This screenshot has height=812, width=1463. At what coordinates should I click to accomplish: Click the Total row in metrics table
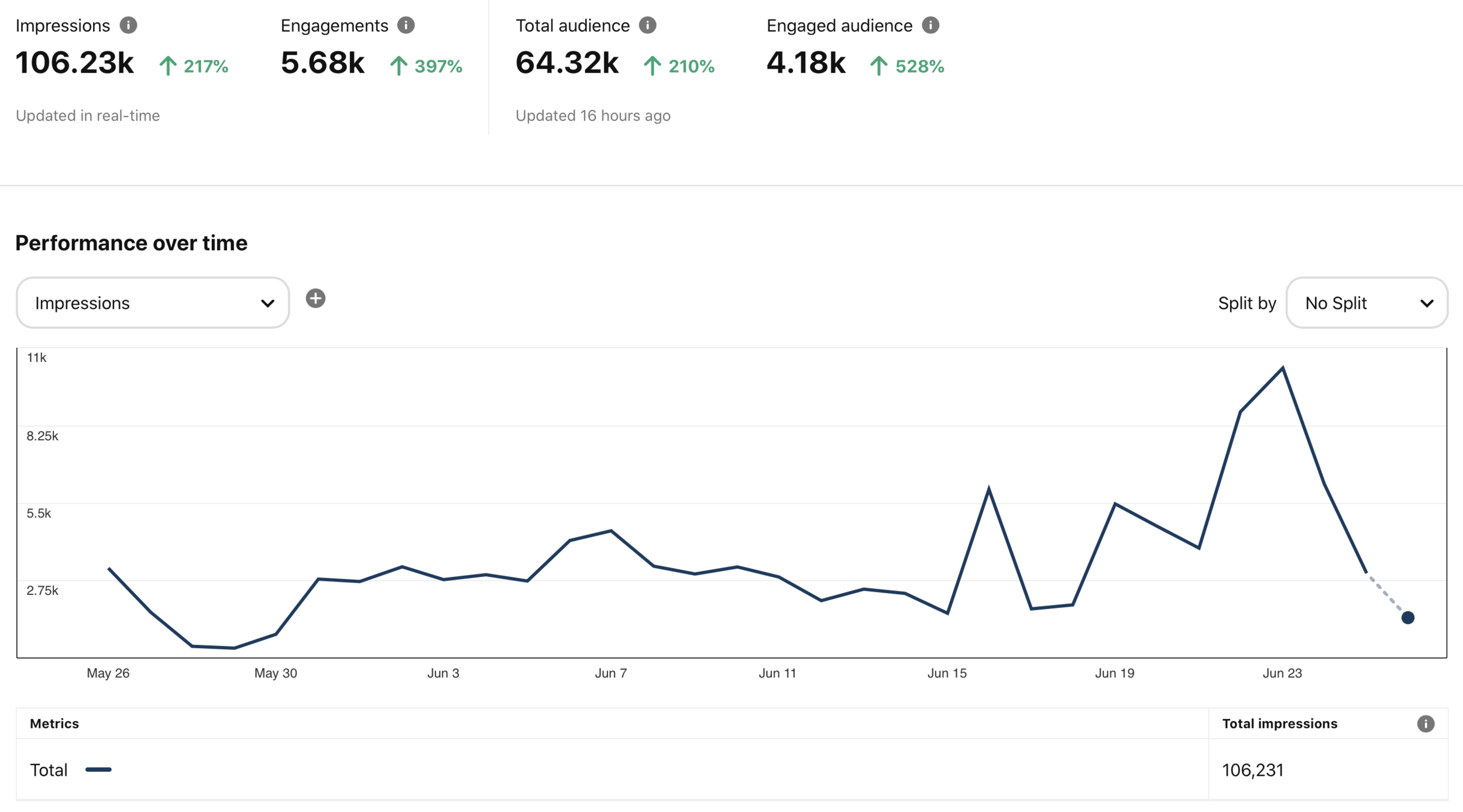click(x=49, y=770)
